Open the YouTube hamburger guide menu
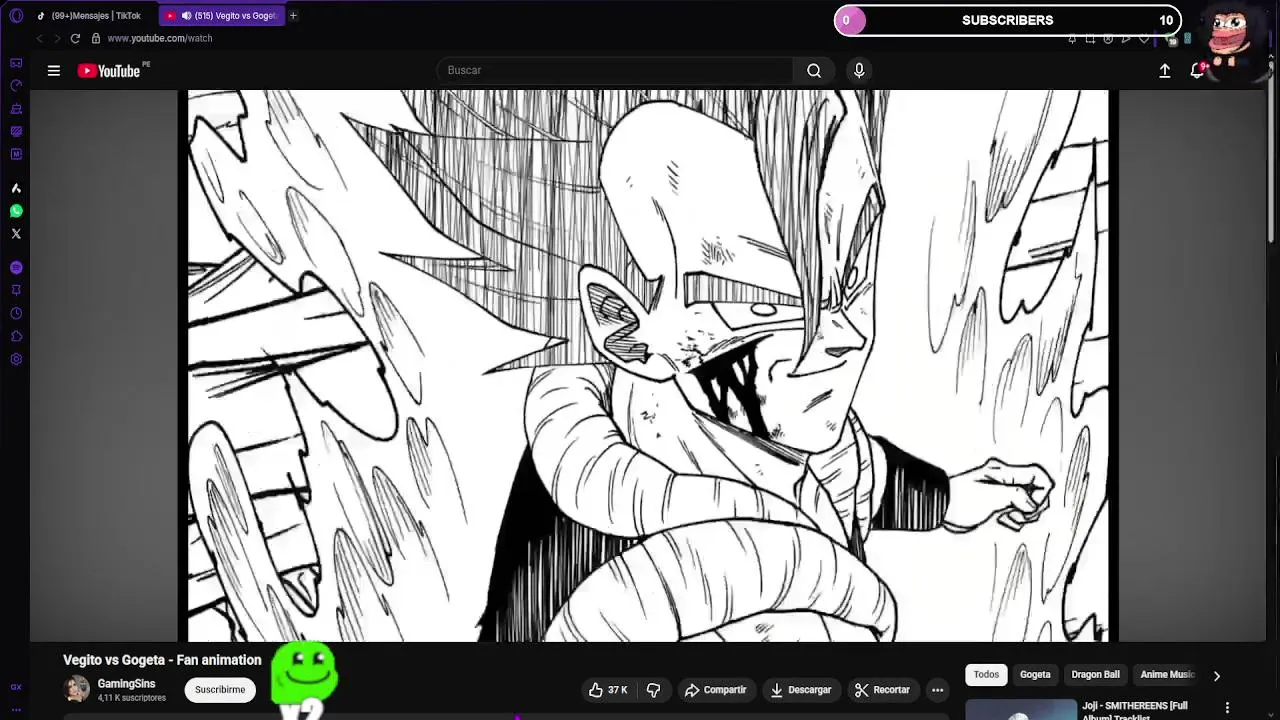Screen dimensions: 1280x720 click(x=54, y=70)
